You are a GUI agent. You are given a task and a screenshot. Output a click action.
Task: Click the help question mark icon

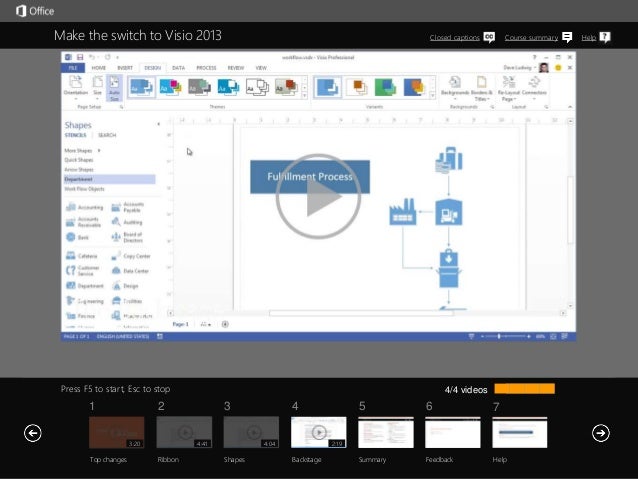pos(605,37)
